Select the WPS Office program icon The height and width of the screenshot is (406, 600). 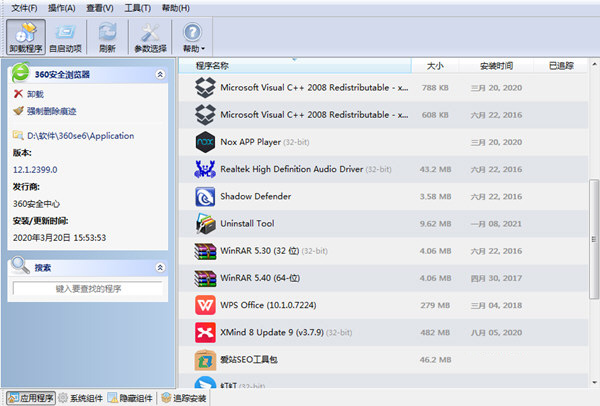tap(204, 304)
